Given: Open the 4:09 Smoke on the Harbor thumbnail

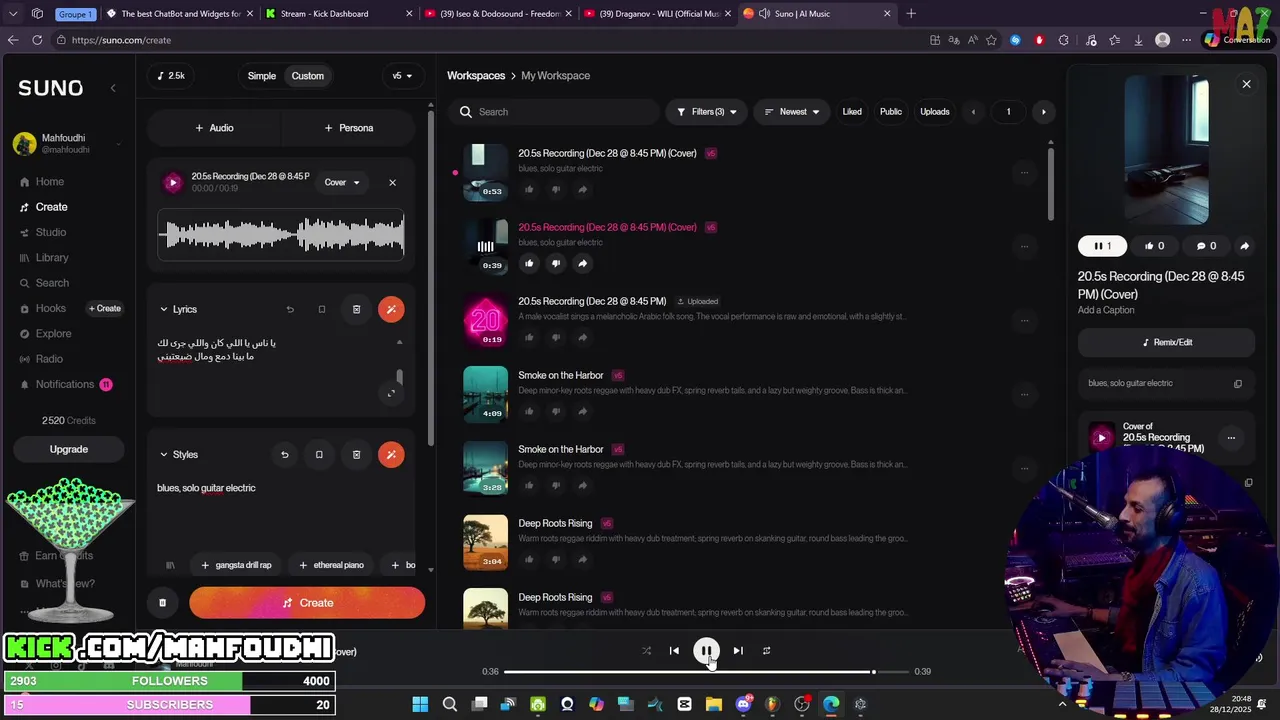Looking at the screenshot, I should point(485,394).
